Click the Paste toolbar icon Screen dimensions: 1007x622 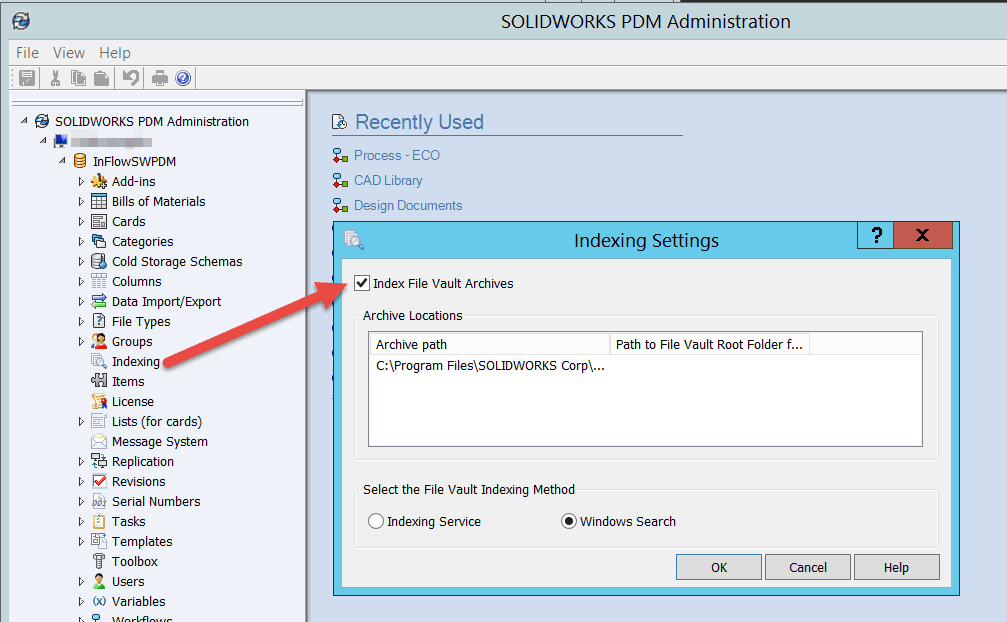point(101,78)
